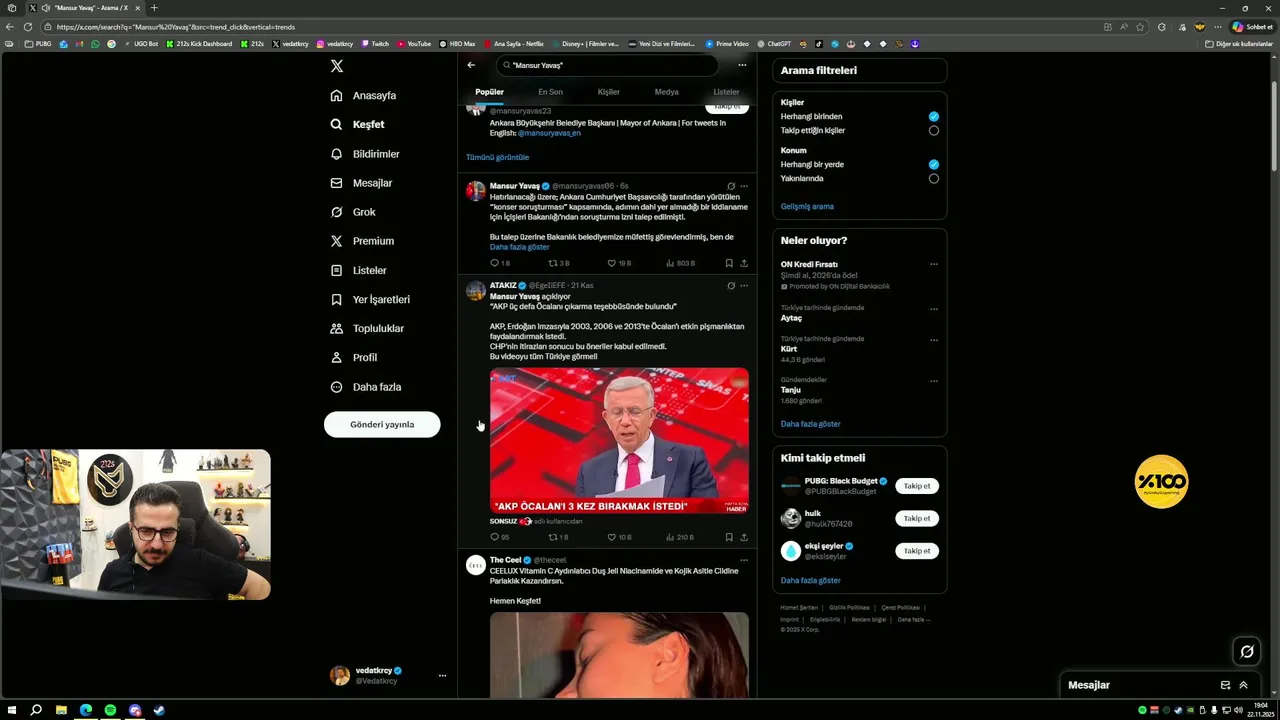Follow hulk account
Viewport: 1280px width, 720px height.
(916, 518)
